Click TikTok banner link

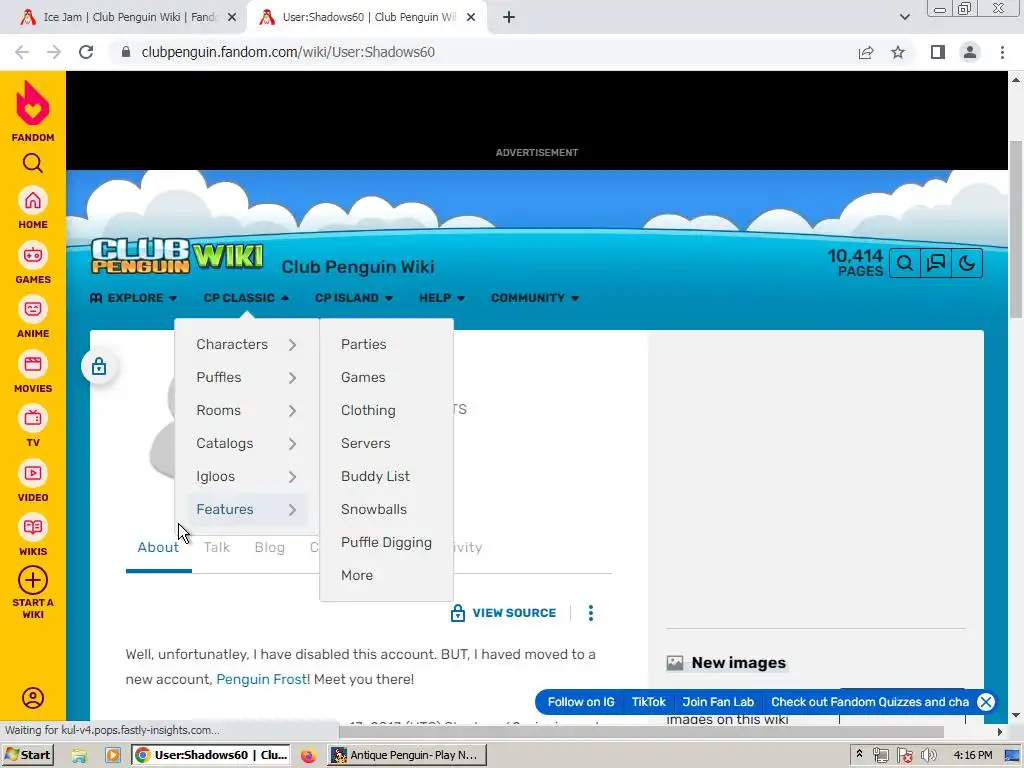pyautogui.click(x=648, y=702)
